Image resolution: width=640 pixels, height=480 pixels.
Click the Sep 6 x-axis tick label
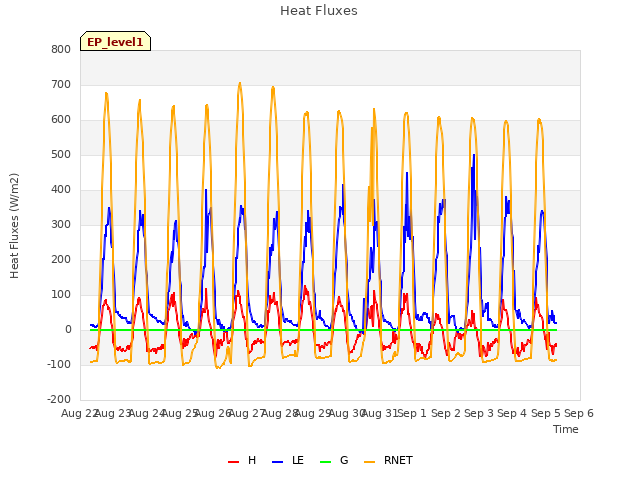tap(579, 413)
